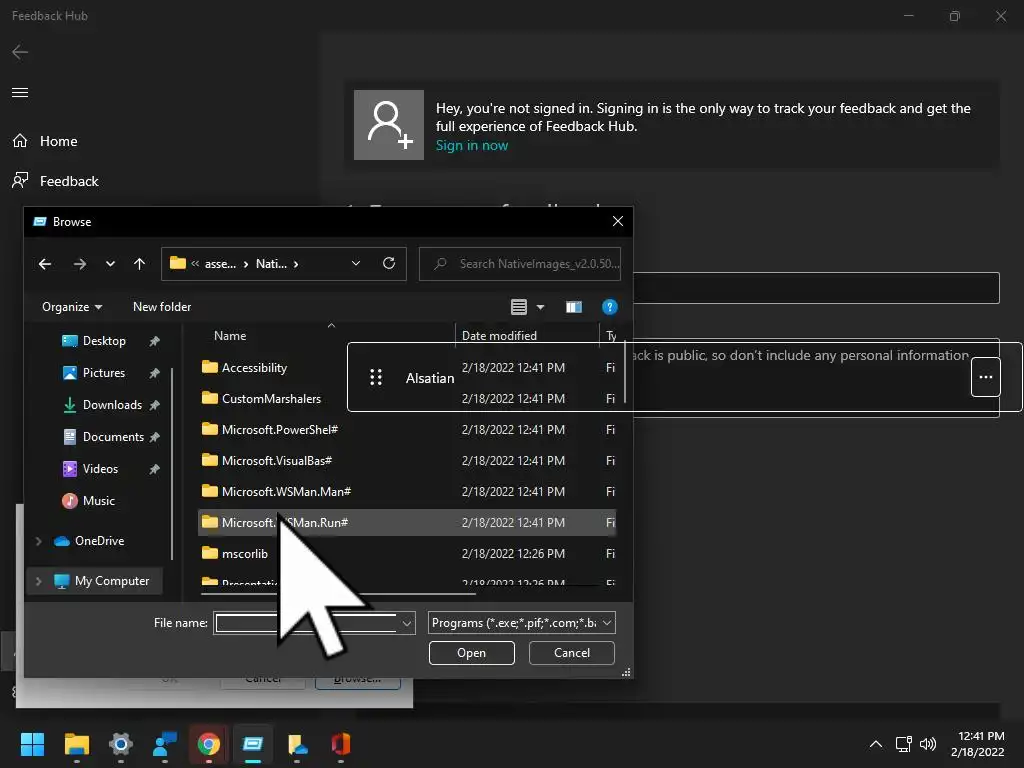The image size is (1024, 768).
Task: Go back in Feedback Hub
Action: 20,52
